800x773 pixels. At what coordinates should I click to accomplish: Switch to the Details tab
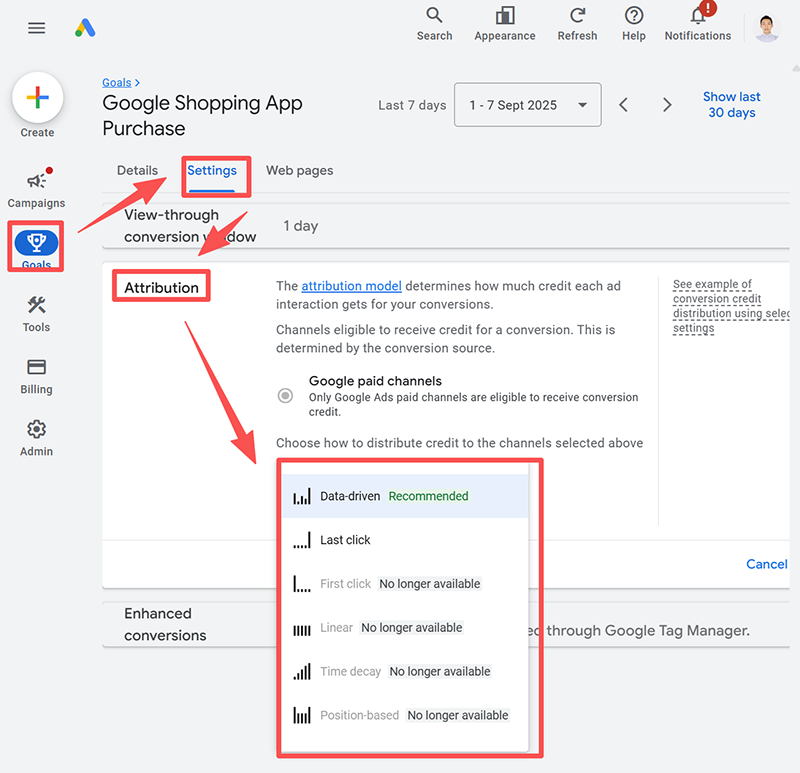click(137, 170)
